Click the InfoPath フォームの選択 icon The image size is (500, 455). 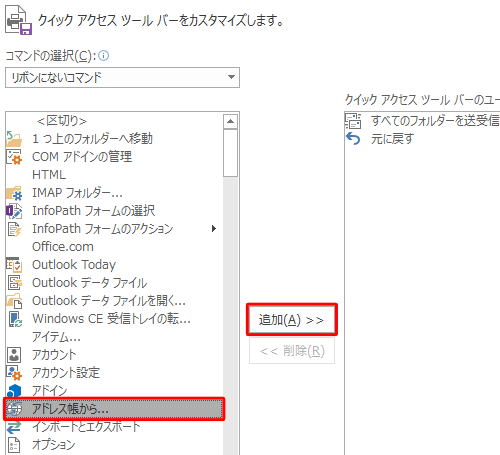click(x=14, y=211)
